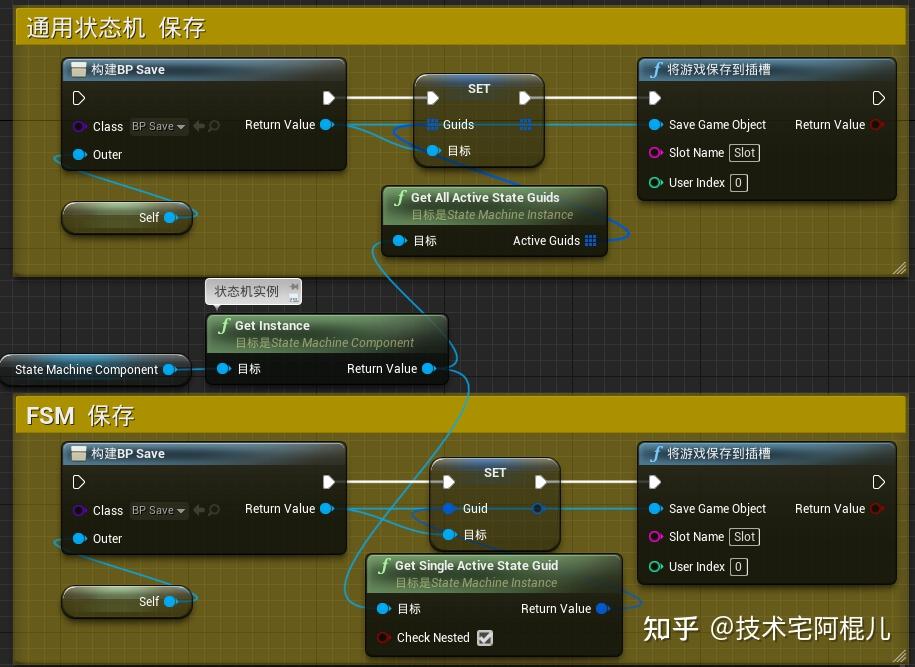Click the construct icon on top 构建BP Save node
The width and height of the screenshot is (915, 667).
tap(78, 69)
